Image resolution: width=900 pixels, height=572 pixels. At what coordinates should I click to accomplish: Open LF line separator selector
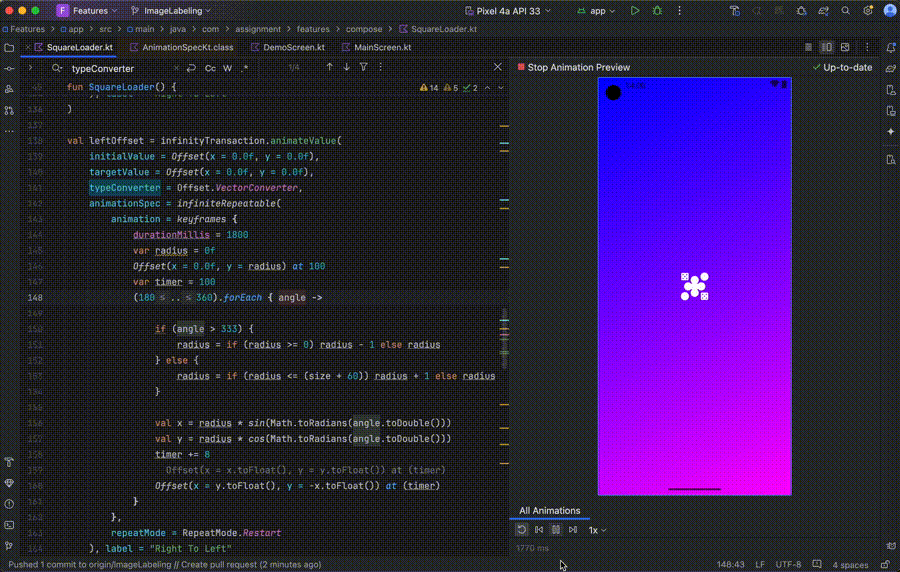(759, 565)
